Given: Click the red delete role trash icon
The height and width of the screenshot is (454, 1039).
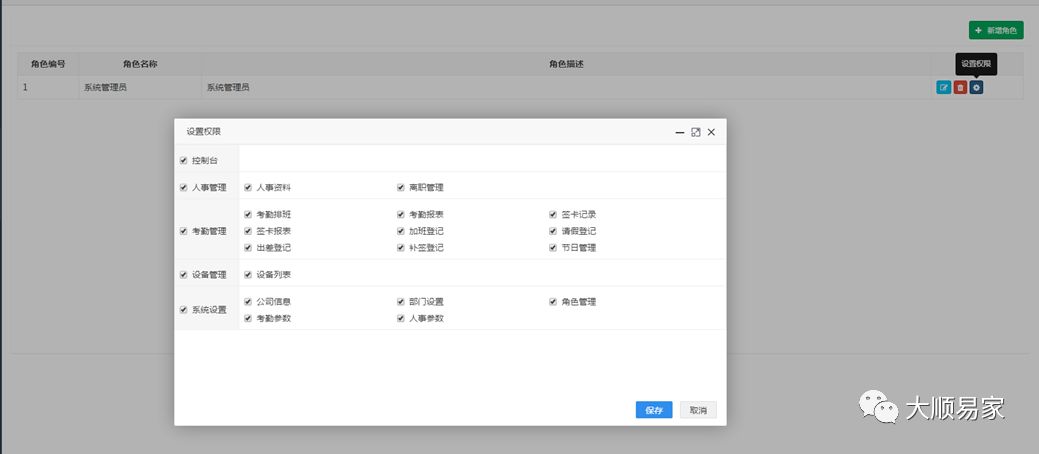Looking at the screenshot, I should tap(960, 88).
